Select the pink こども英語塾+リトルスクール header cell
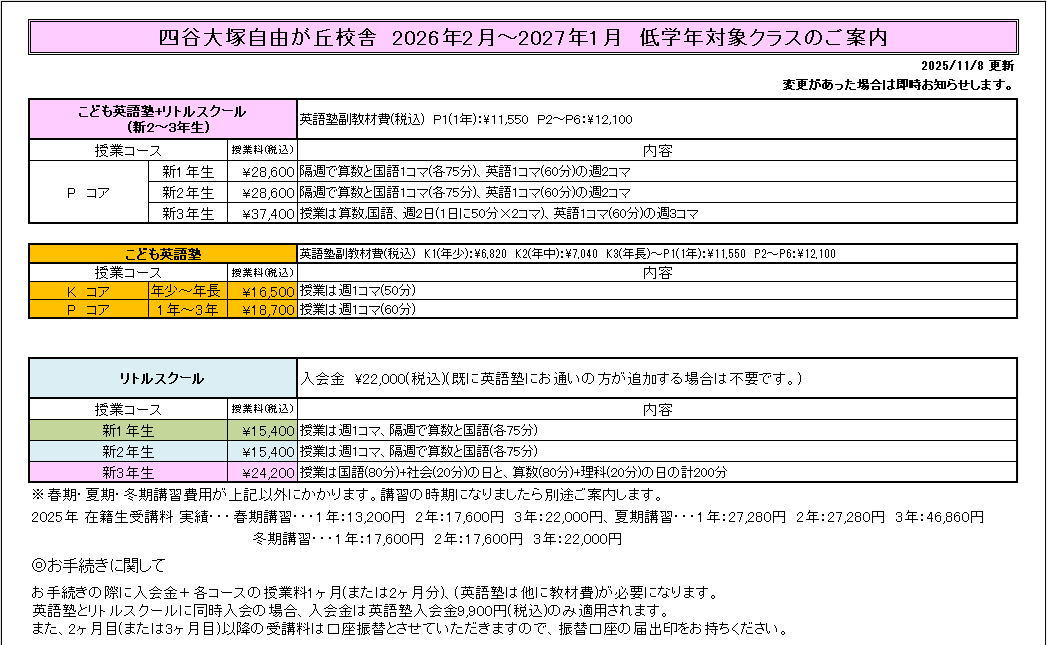The width and height of the screenshot is (1047, 645). (163, 119)
